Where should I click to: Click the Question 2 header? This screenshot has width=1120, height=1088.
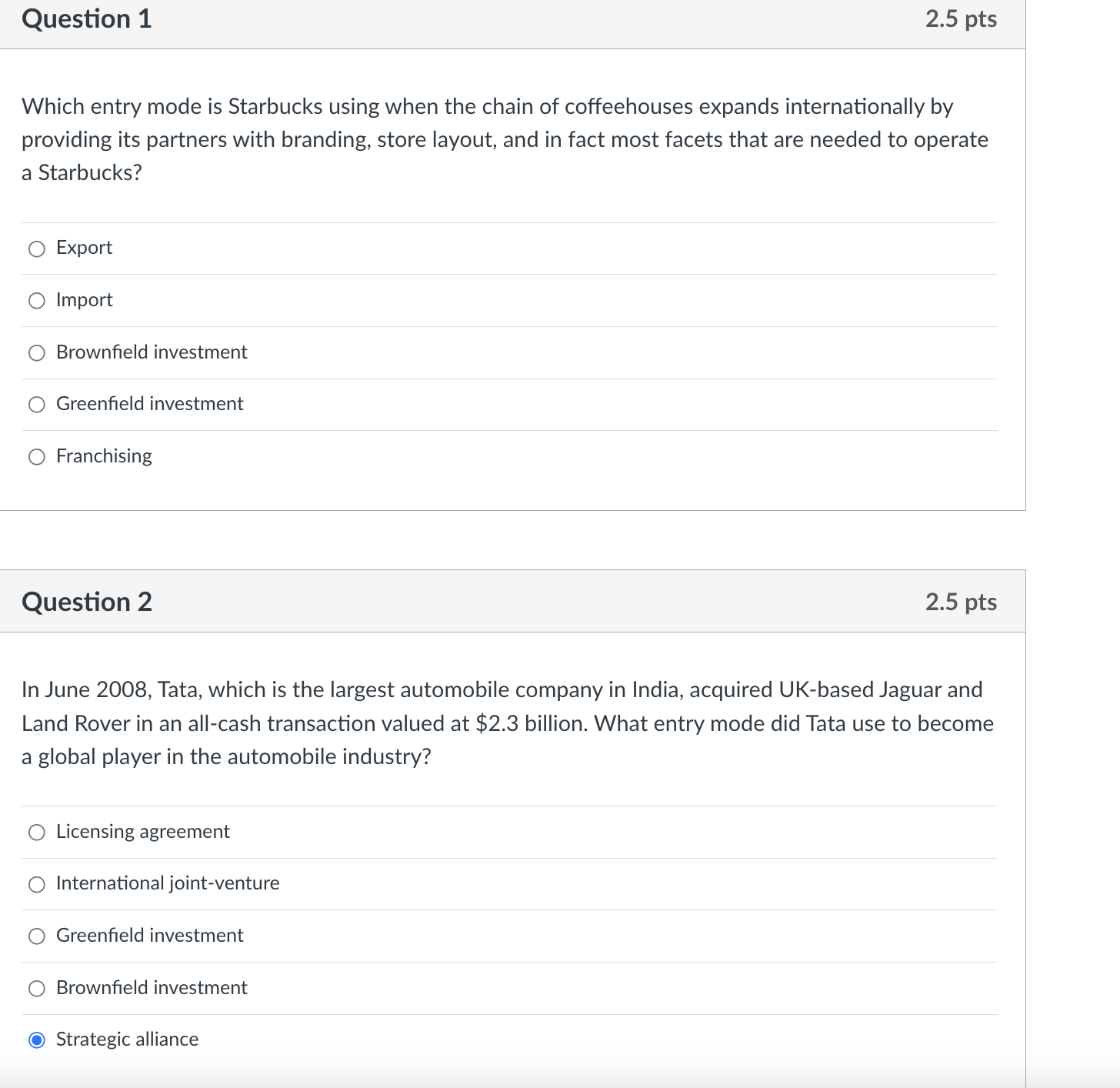(x=86, y=601)
